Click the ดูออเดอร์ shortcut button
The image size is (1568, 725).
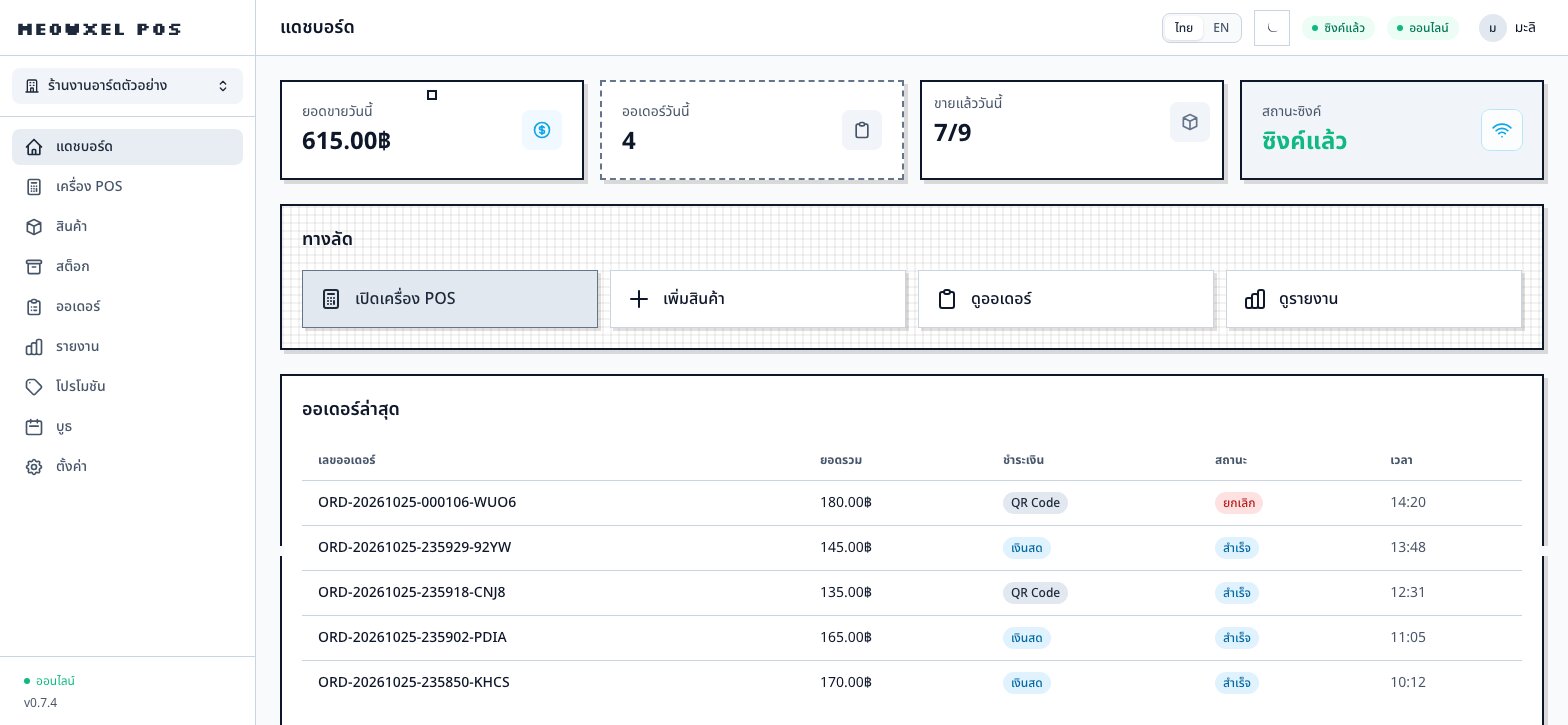(1066, 299)
